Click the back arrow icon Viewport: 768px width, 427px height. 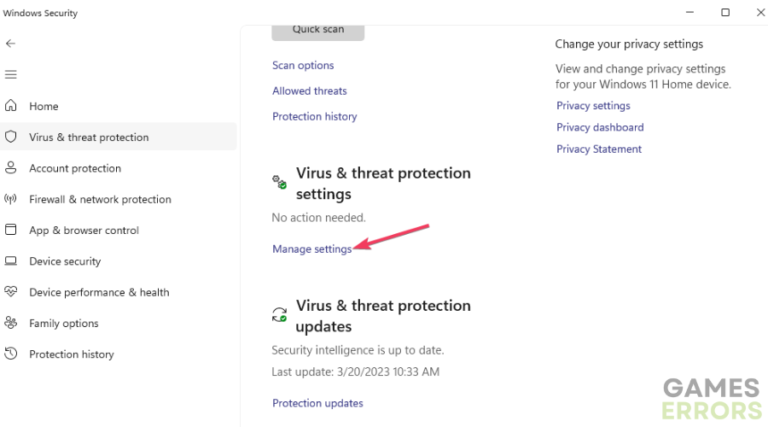point(11,44)
